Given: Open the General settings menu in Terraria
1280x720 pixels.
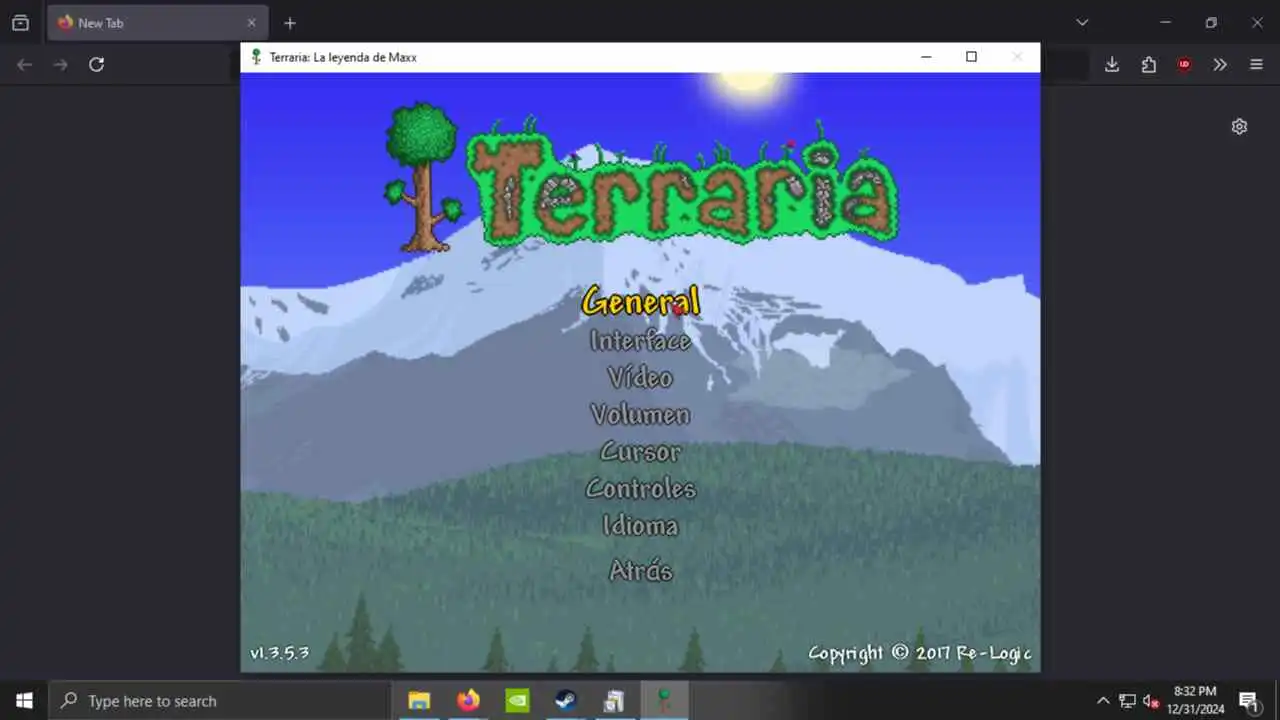Looking at the screenshot, I should [640, 301].
